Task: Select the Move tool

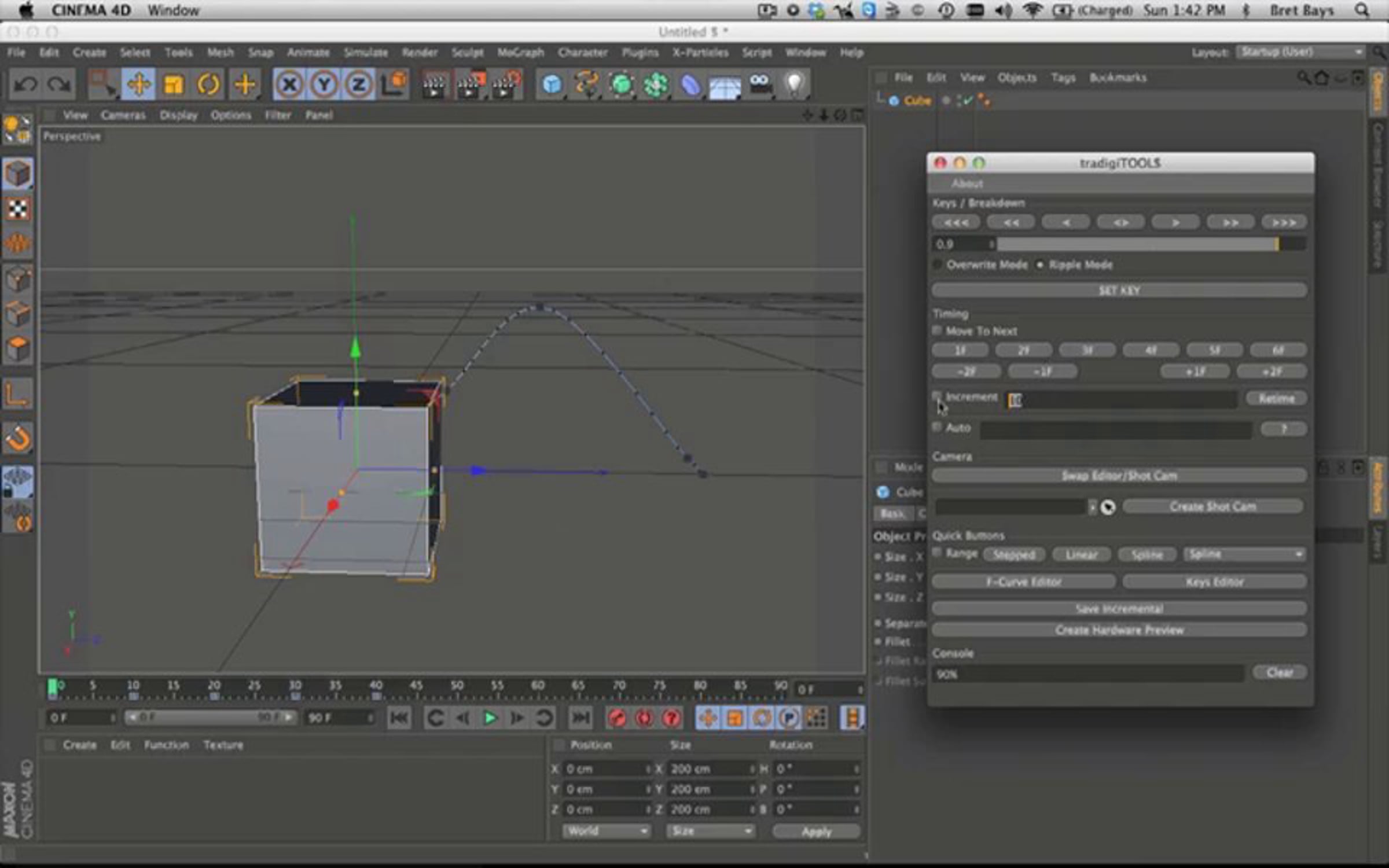Action: point(138,84)
